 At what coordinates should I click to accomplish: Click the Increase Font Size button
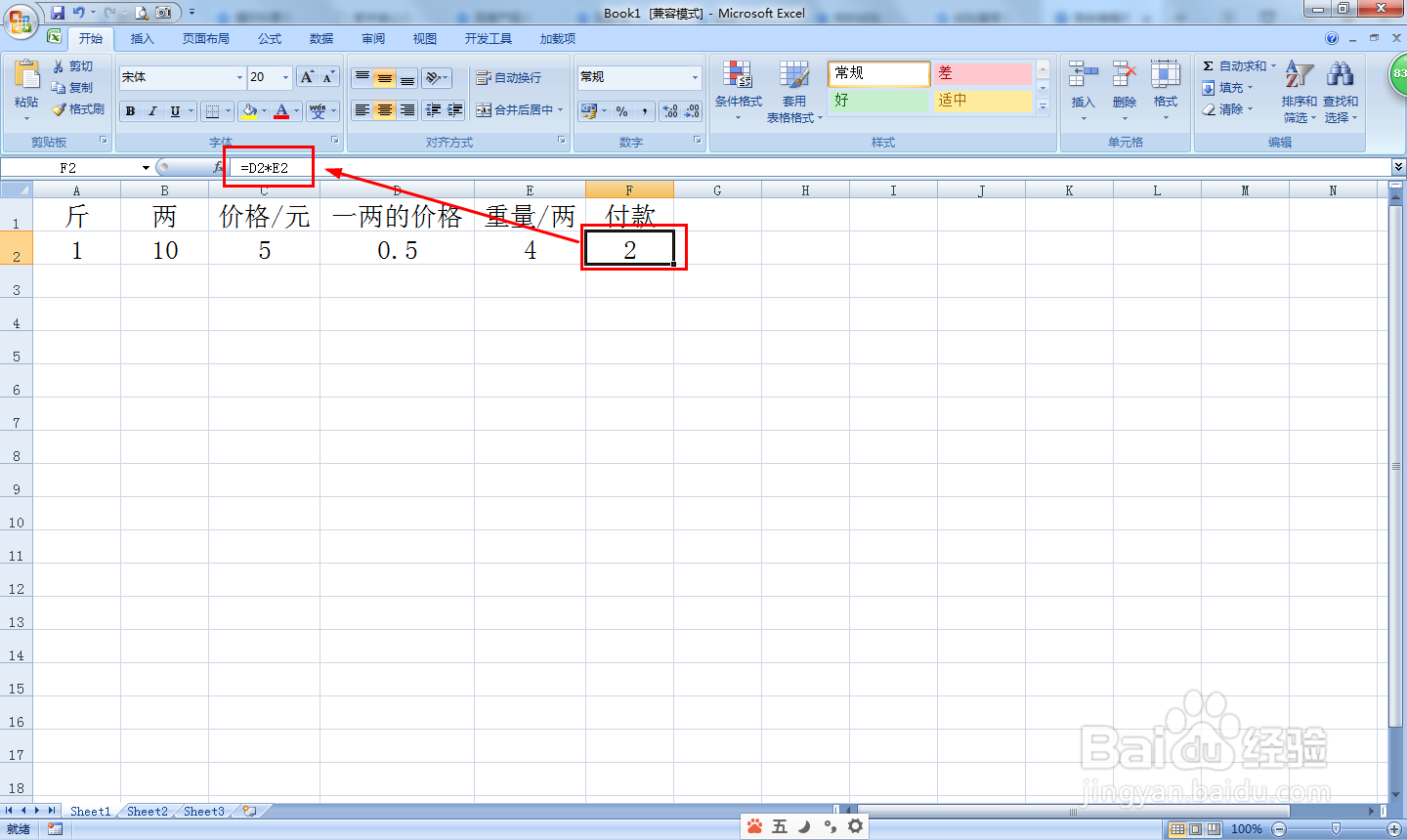click(307, 77)
